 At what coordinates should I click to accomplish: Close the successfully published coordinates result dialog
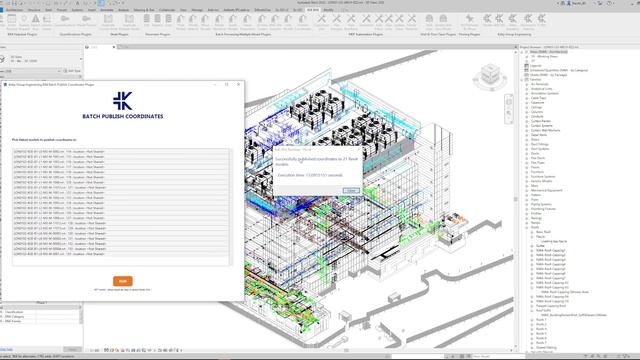[351, 191]
